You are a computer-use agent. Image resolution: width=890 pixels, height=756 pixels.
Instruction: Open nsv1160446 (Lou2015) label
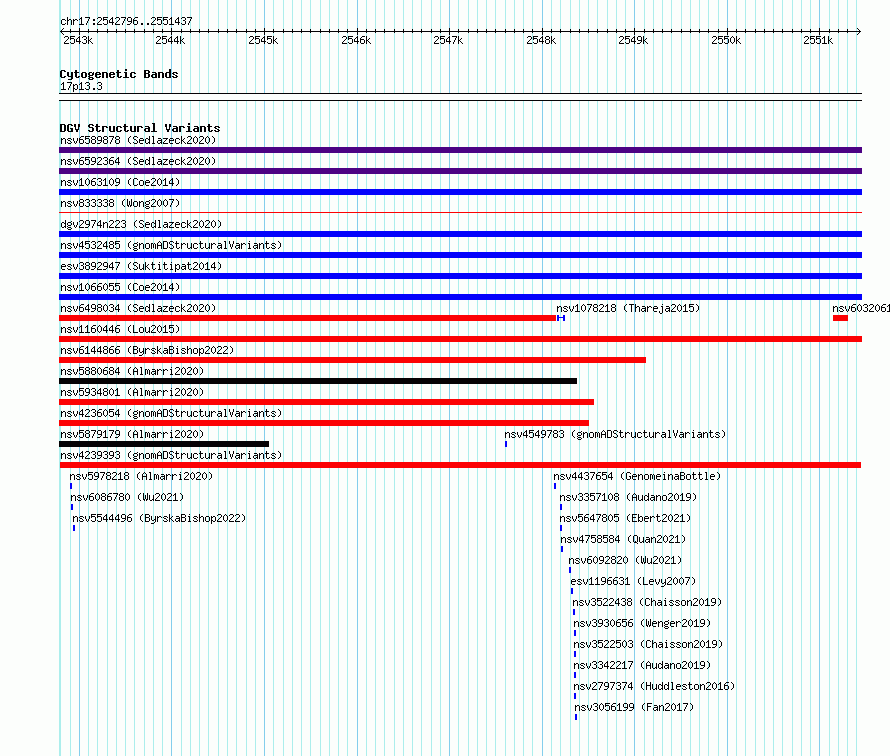(120, 329)
